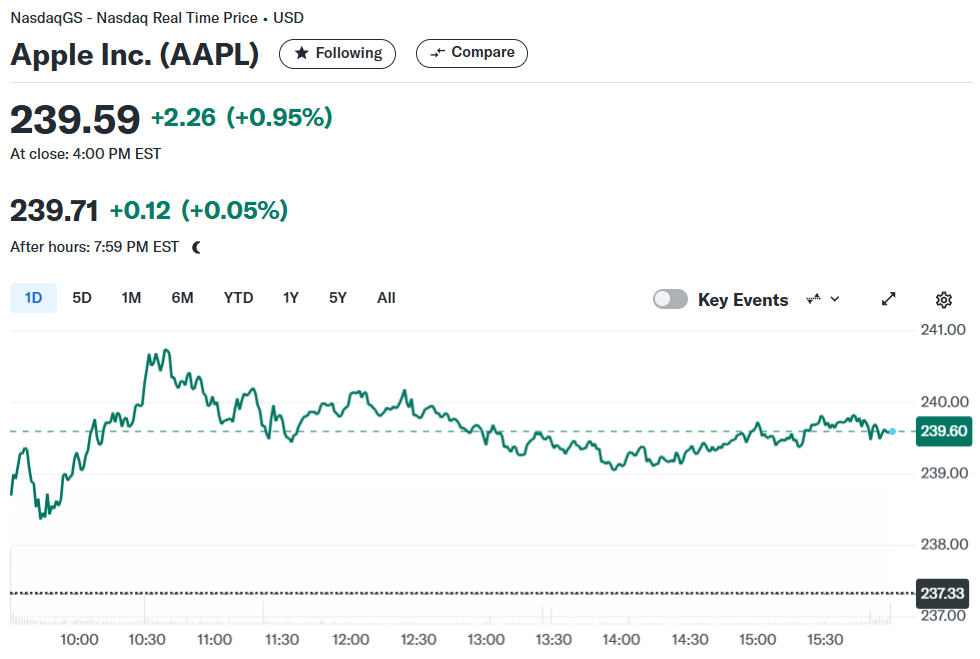The image size is (980, 659).
Task: Open chart type line icon dropdown
Action: [x=813, y=299]
